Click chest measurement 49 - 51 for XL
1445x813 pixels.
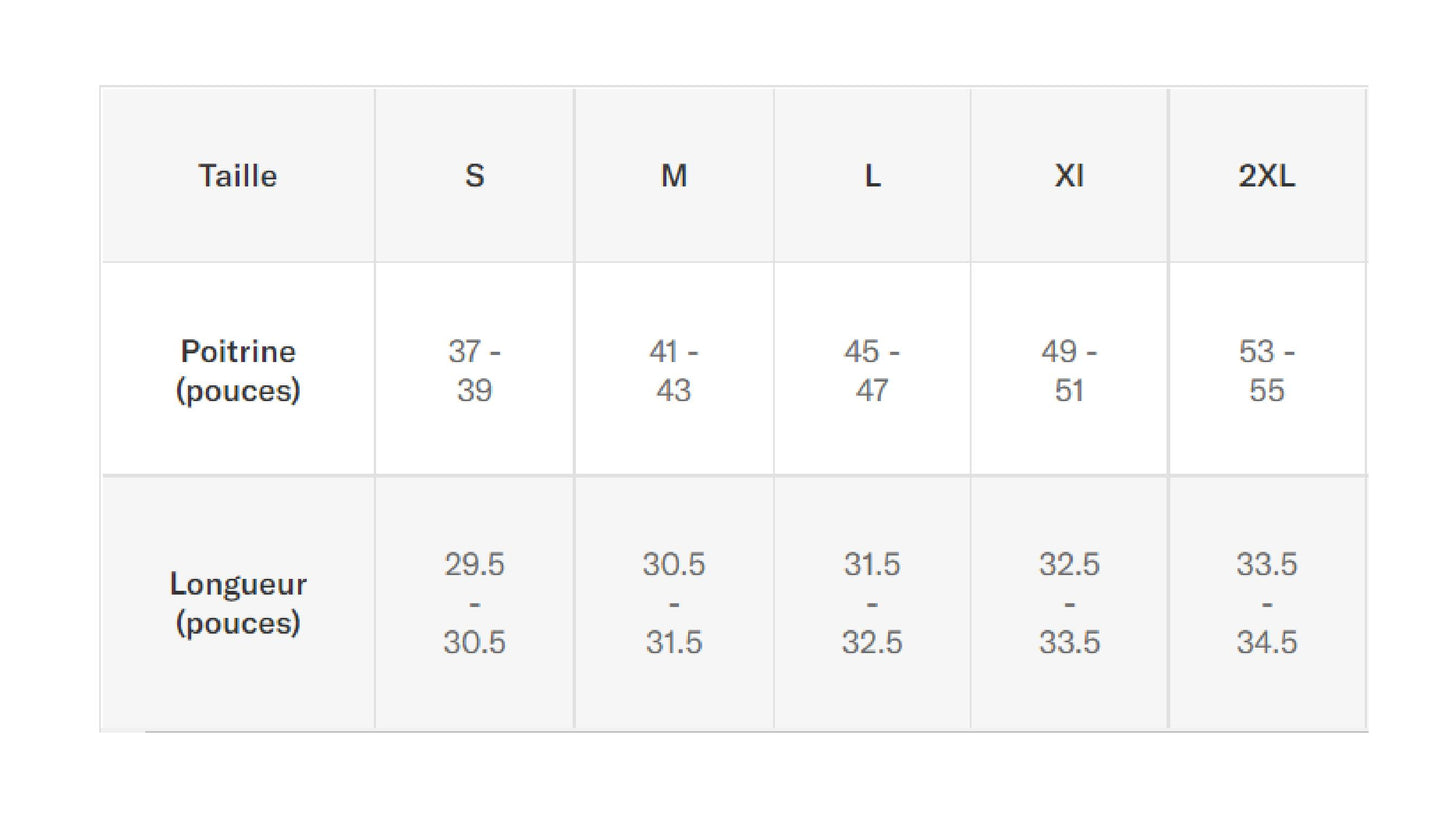click(1069, 370)
